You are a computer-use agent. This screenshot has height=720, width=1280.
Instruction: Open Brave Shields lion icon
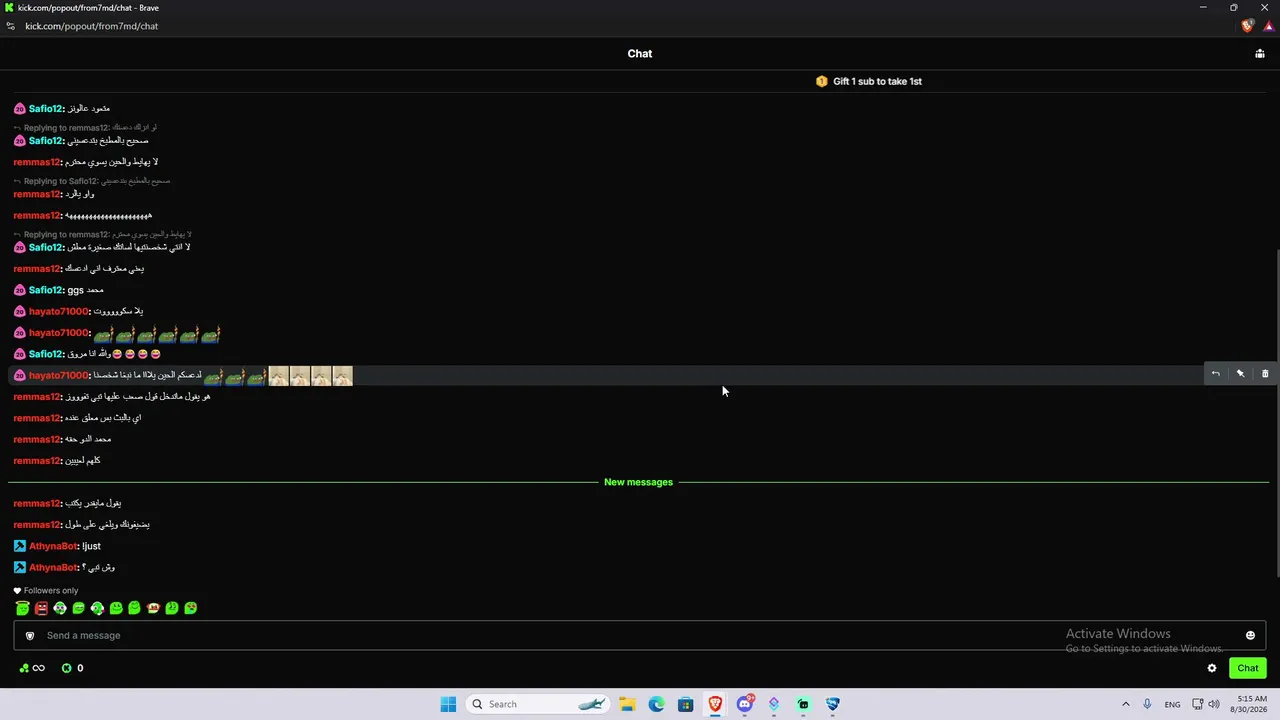[x=1247, y=26]
